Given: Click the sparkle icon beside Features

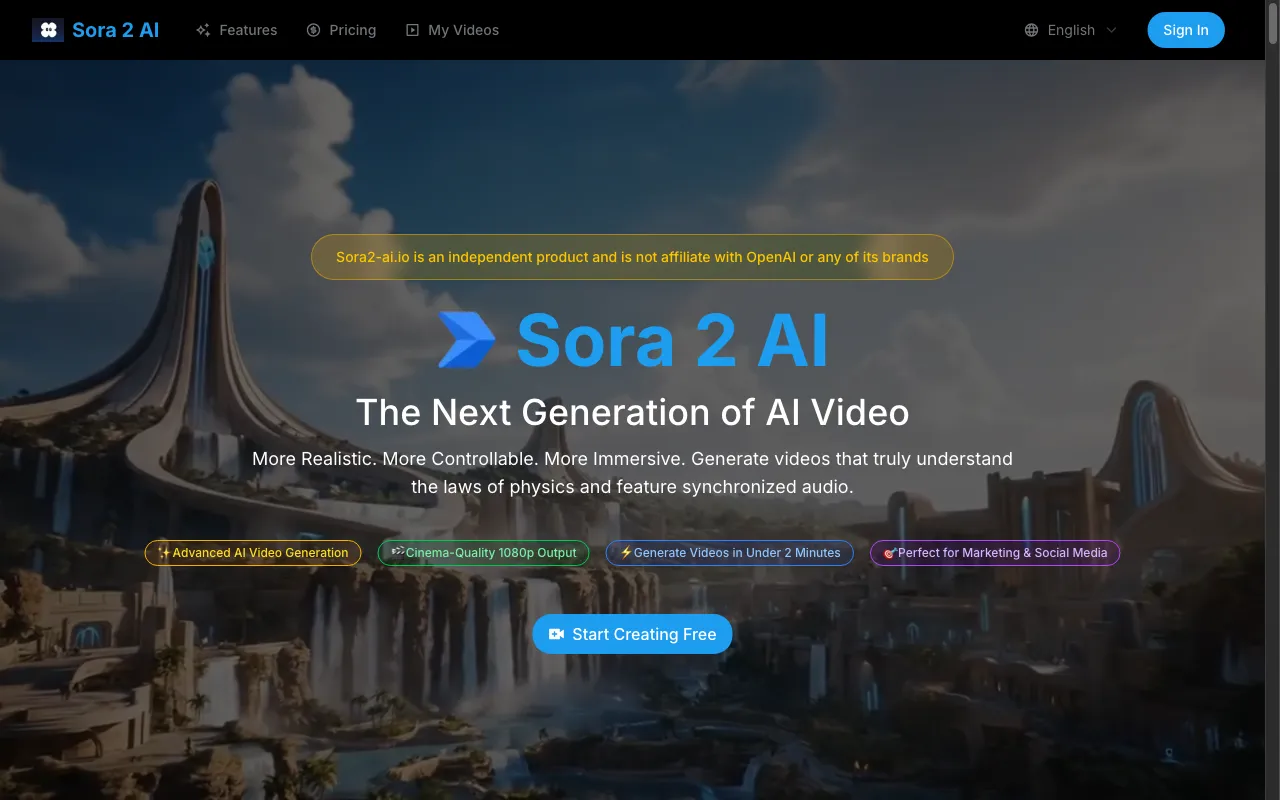Looking at the screenshot, I should [x=203, y=30].
